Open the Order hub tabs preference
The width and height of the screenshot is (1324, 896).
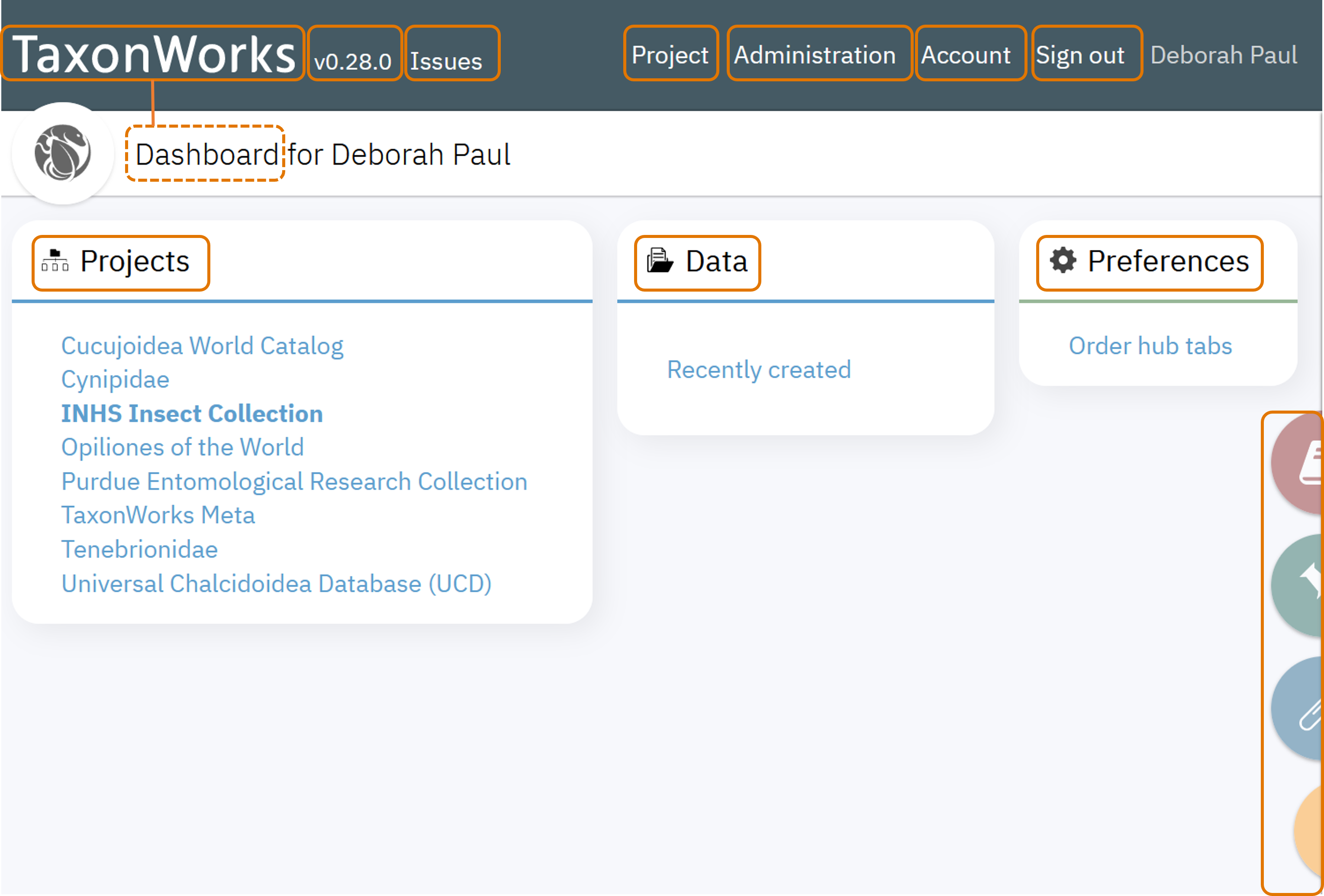[1150, 346]
